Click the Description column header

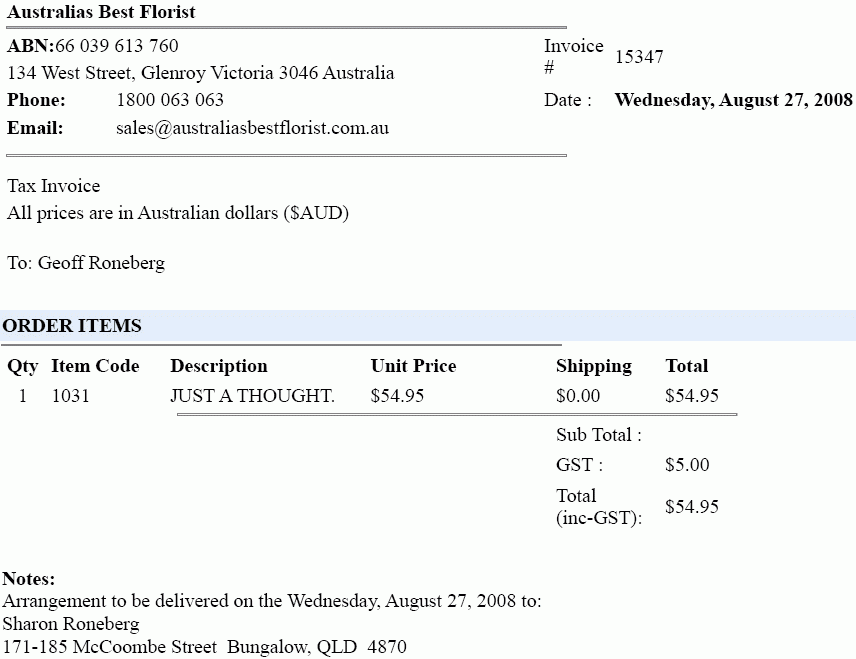tap(219, 366)
